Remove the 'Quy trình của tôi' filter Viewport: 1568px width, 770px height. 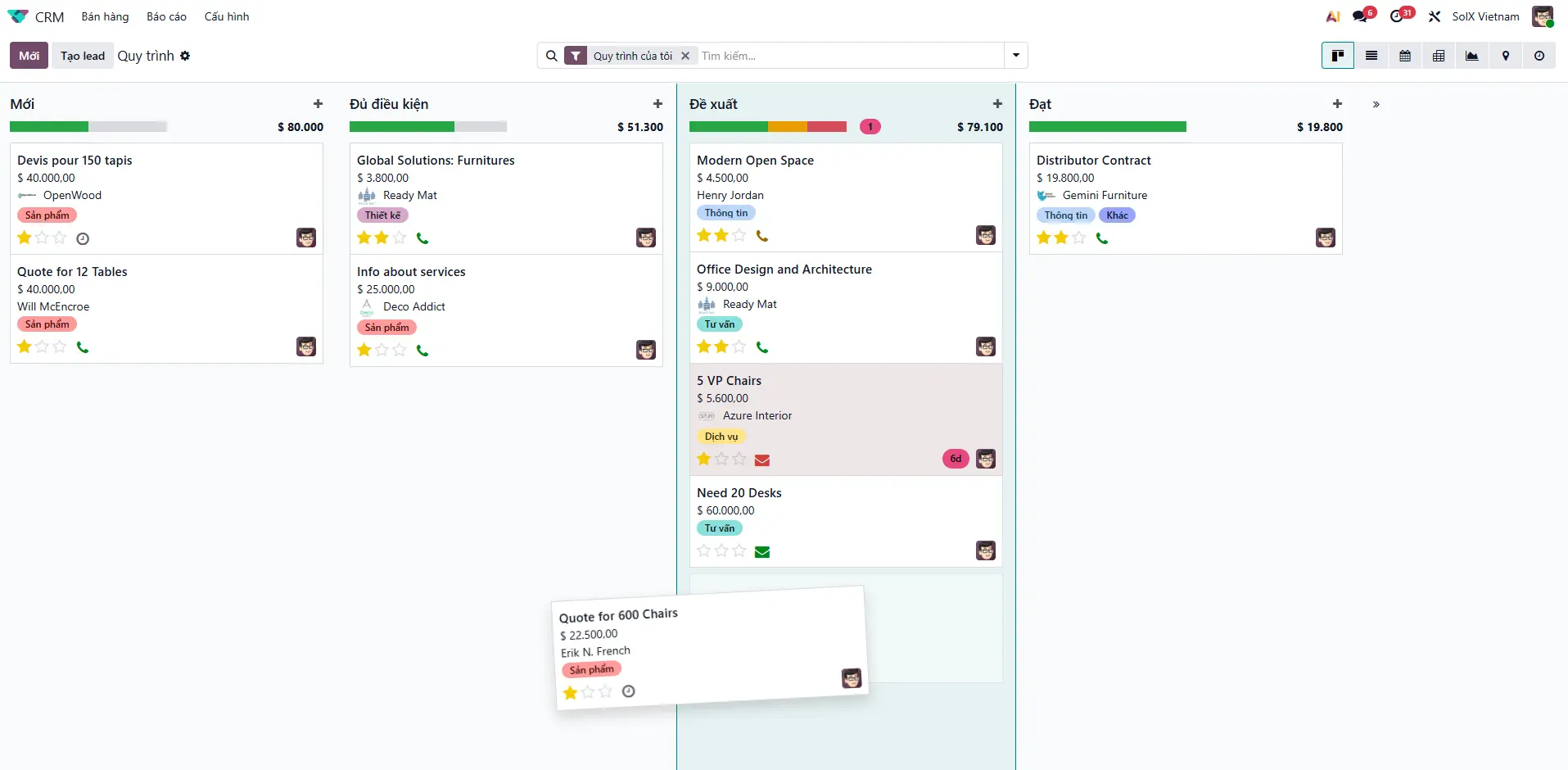685,56
